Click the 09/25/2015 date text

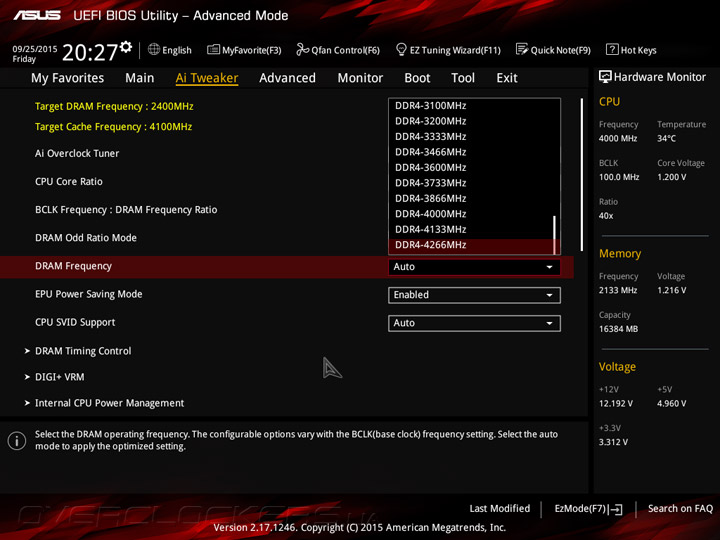point(34,49)
